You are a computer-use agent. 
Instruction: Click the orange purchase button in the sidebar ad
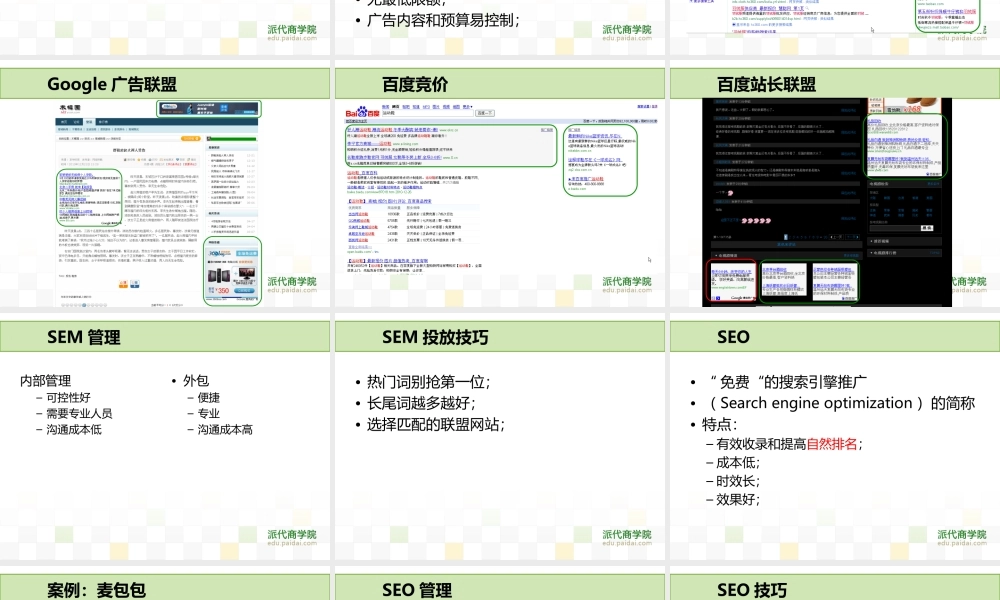click(x=243, y=291)
